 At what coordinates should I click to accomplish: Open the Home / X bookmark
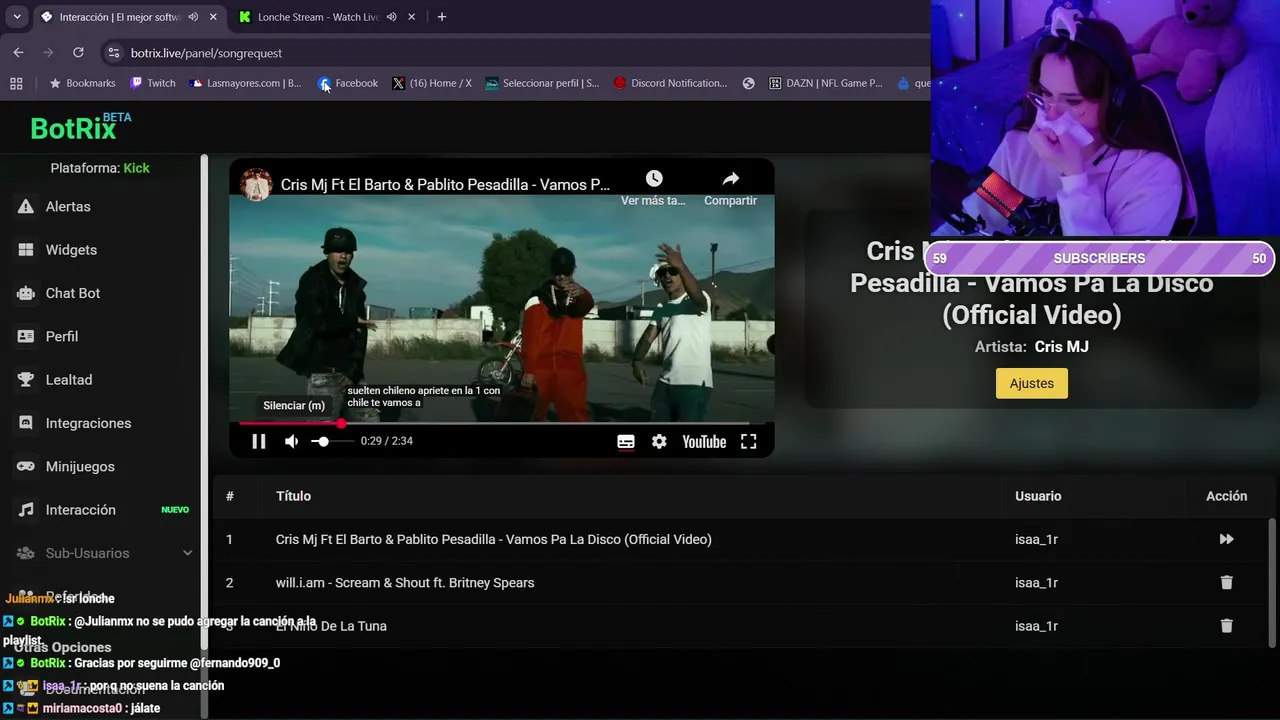point(432,83)
